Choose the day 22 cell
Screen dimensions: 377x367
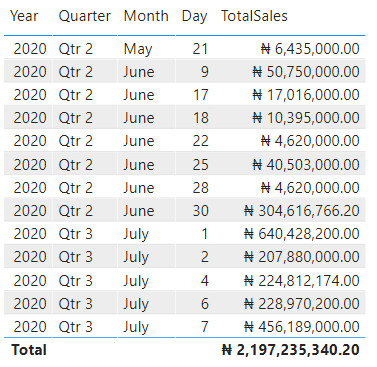click(x=200, y=141)
